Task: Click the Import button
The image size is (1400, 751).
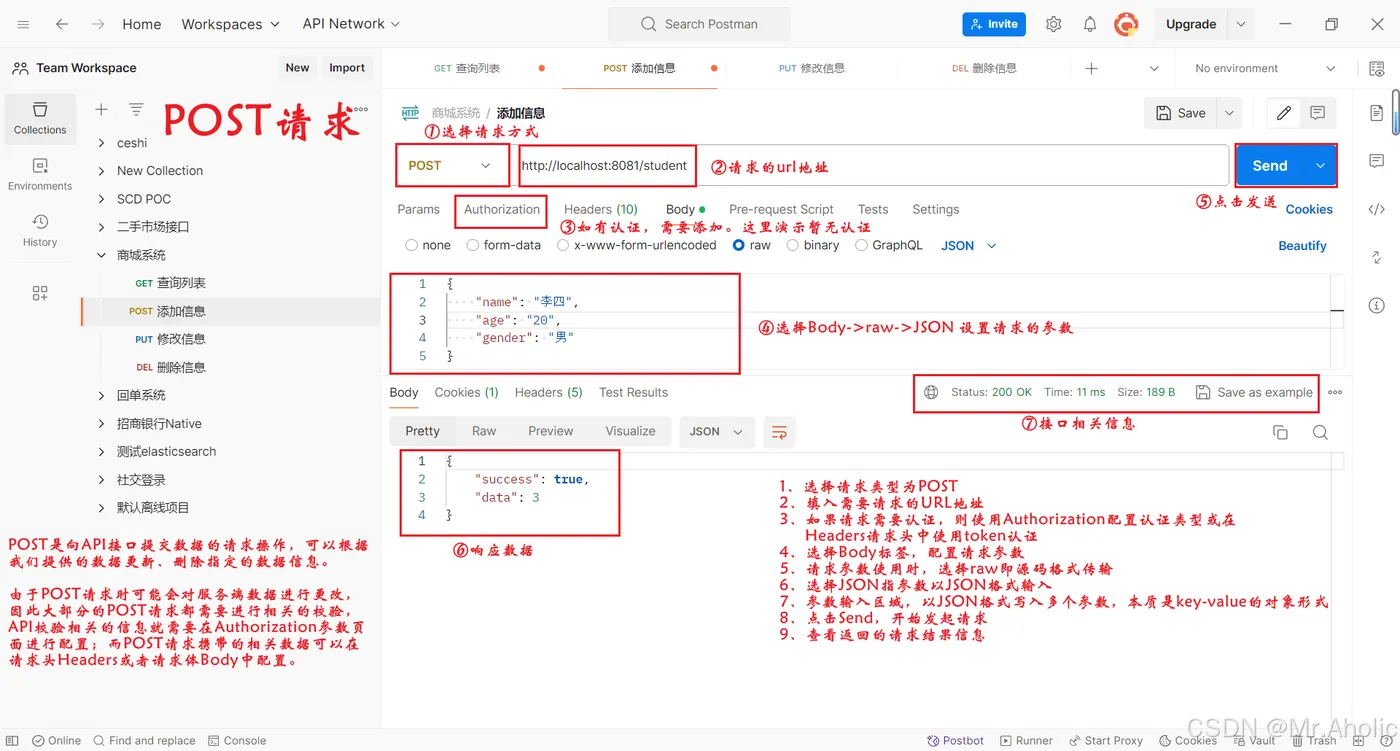Action: tap(347, 68)
